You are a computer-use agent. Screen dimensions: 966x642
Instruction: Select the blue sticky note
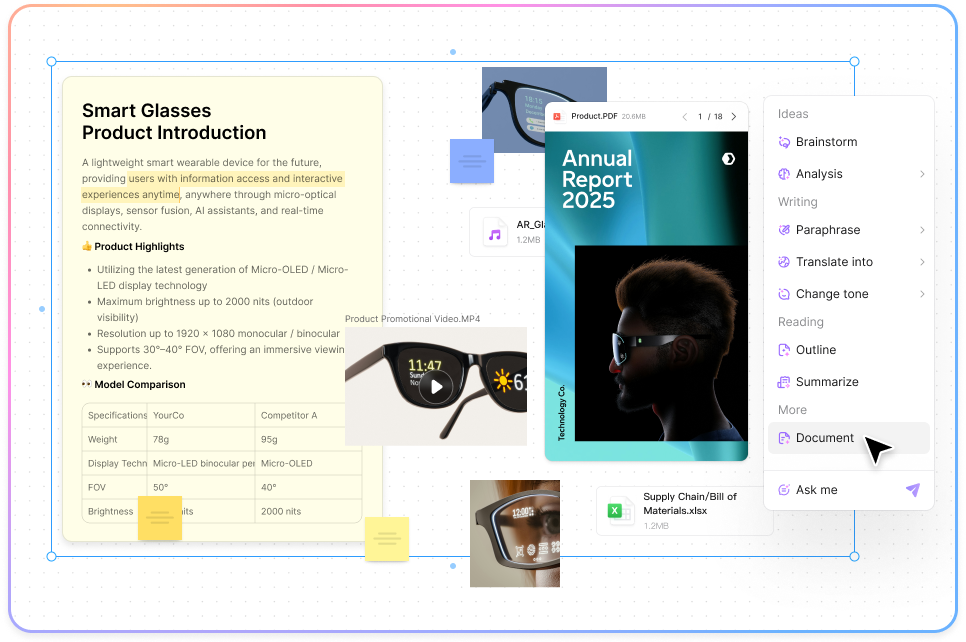click(x=471, y=161)
